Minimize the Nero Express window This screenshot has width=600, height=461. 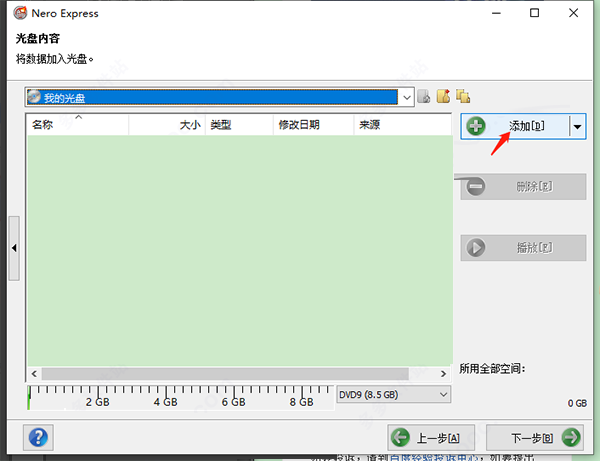[496, 13]
